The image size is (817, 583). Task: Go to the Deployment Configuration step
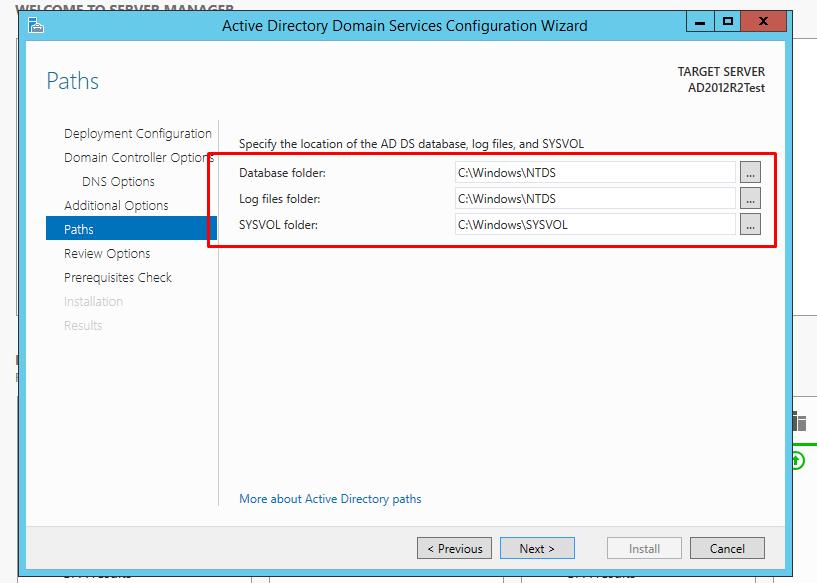pos(138,133)
